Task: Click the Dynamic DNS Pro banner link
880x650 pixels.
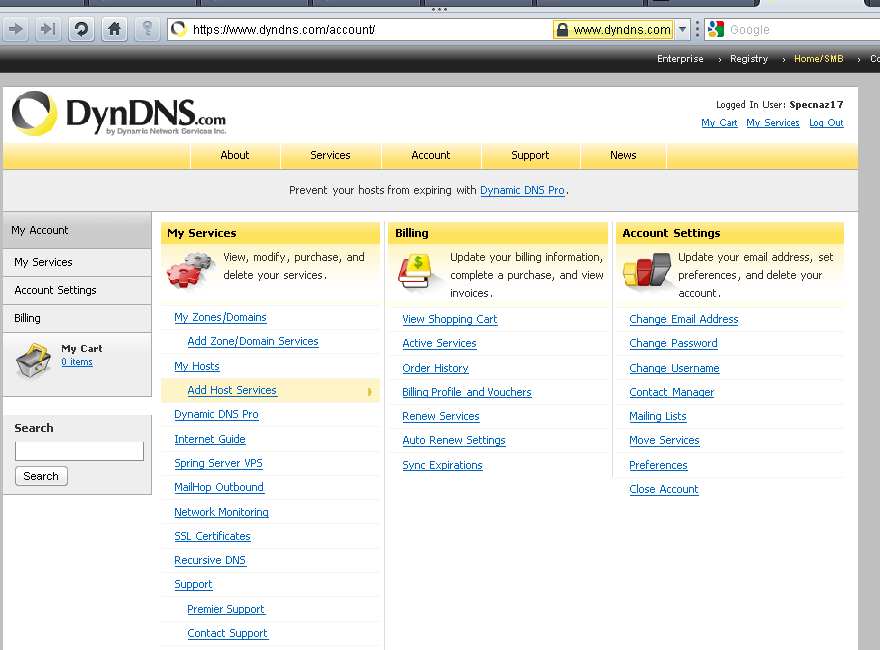Action: pos(522,190)
